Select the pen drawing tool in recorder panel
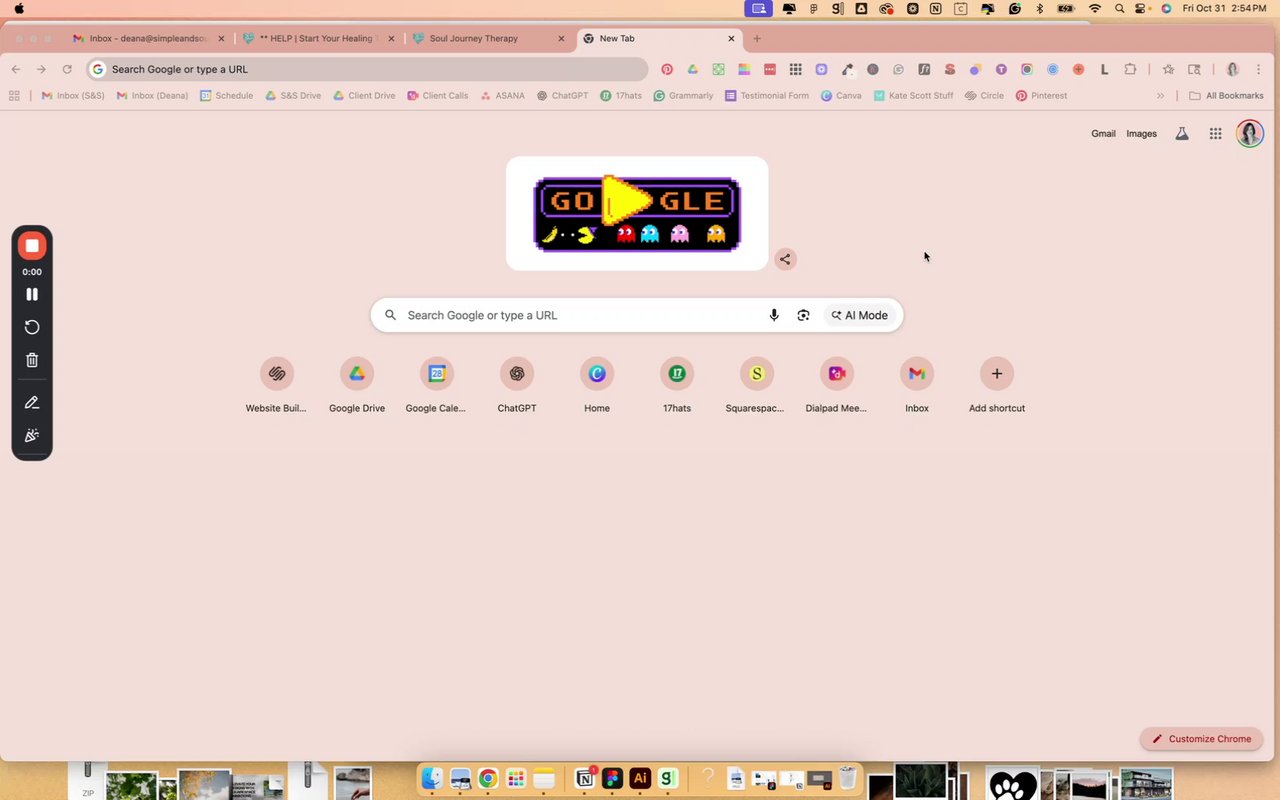Screen dimensions: 1280x800 [x=32, y=402]
